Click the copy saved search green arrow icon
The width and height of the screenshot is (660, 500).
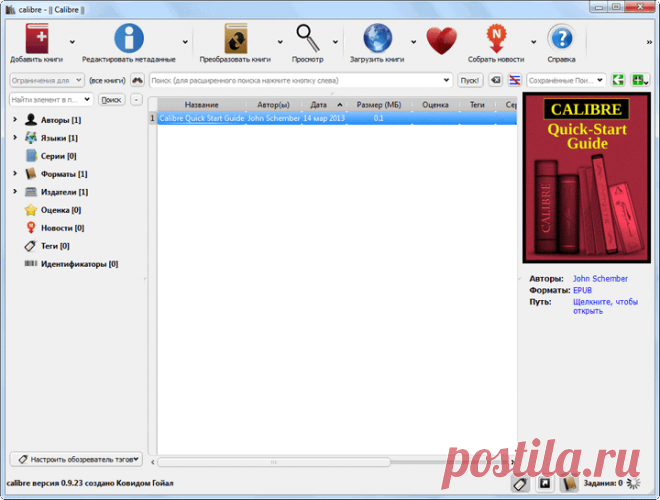pyautogui.click(x=618, y=80)
